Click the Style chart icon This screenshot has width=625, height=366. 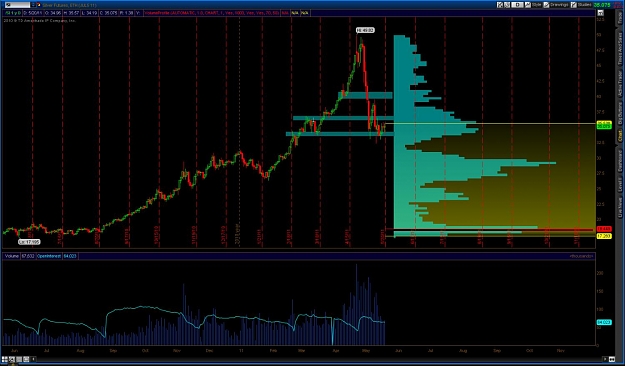point(528,5)
